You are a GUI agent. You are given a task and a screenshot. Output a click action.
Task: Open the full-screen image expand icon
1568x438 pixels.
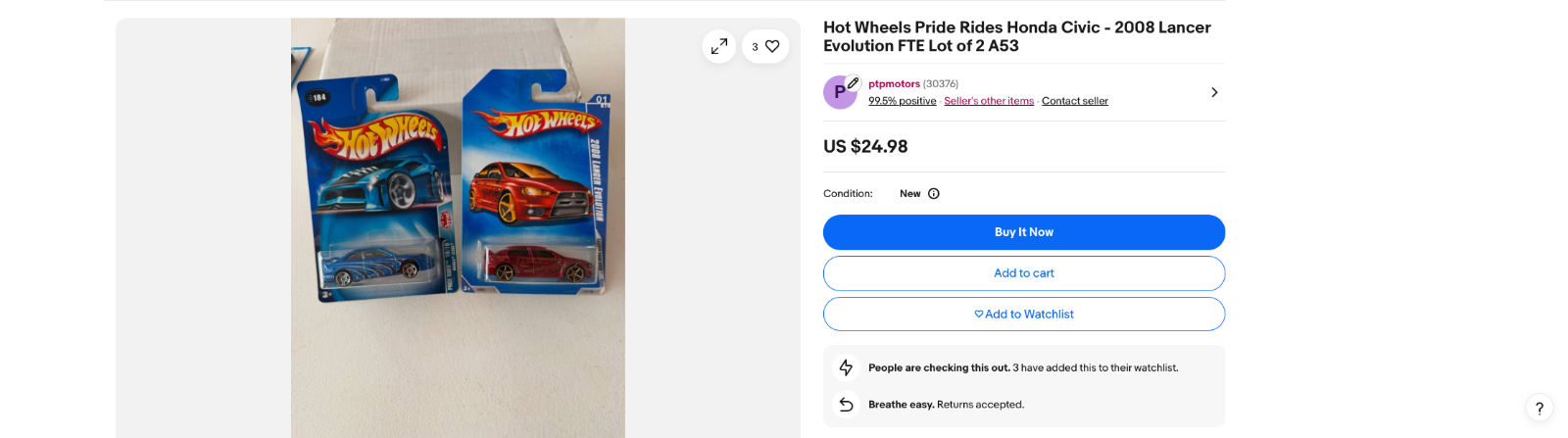click(719, 46)
